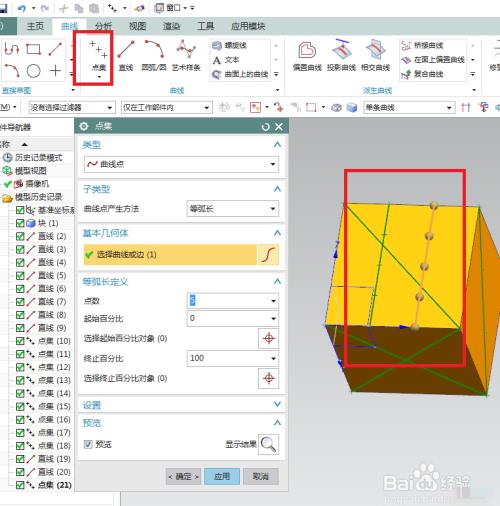Toggle checkbox of 直线 (9) feature

pos(20,328)
